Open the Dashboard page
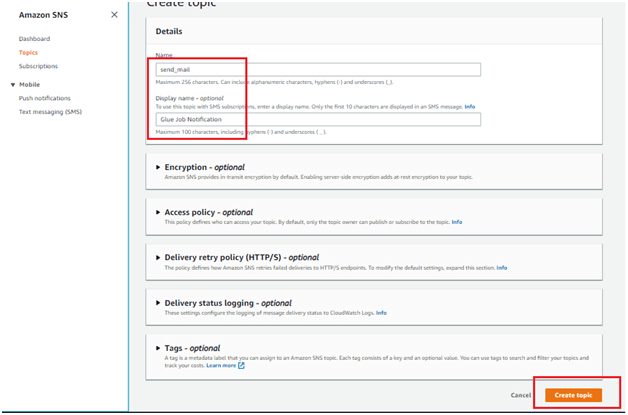Viewport: 628px width, 415px height. click(x=34, y=39)
